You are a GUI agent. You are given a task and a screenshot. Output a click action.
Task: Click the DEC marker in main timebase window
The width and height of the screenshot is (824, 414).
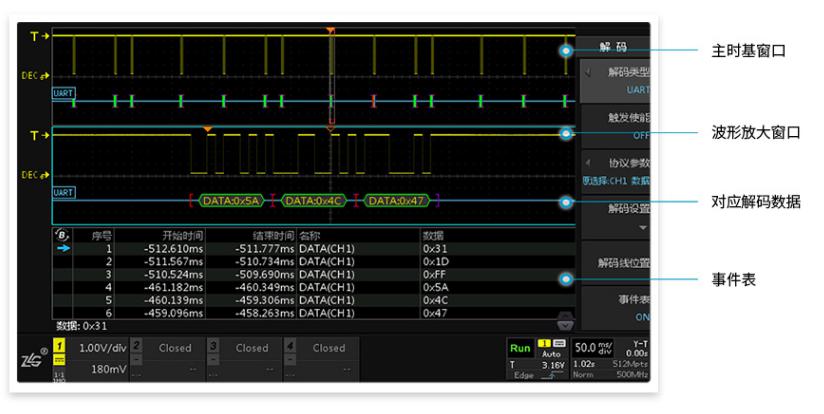point(35,76)
